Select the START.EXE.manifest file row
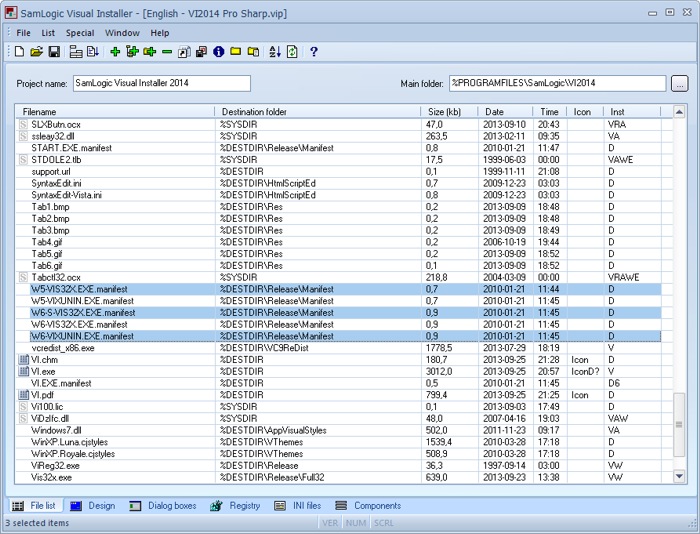This screenshot has height=534, width=700. pyautogui.click(x=338, y=148)
